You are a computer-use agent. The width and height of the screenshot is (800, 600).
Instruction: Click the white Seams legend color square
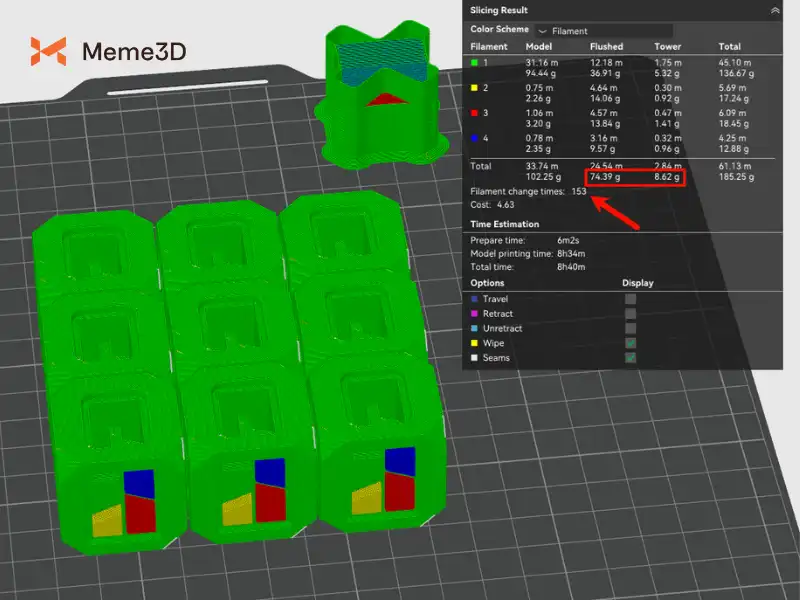click(474, 358)
